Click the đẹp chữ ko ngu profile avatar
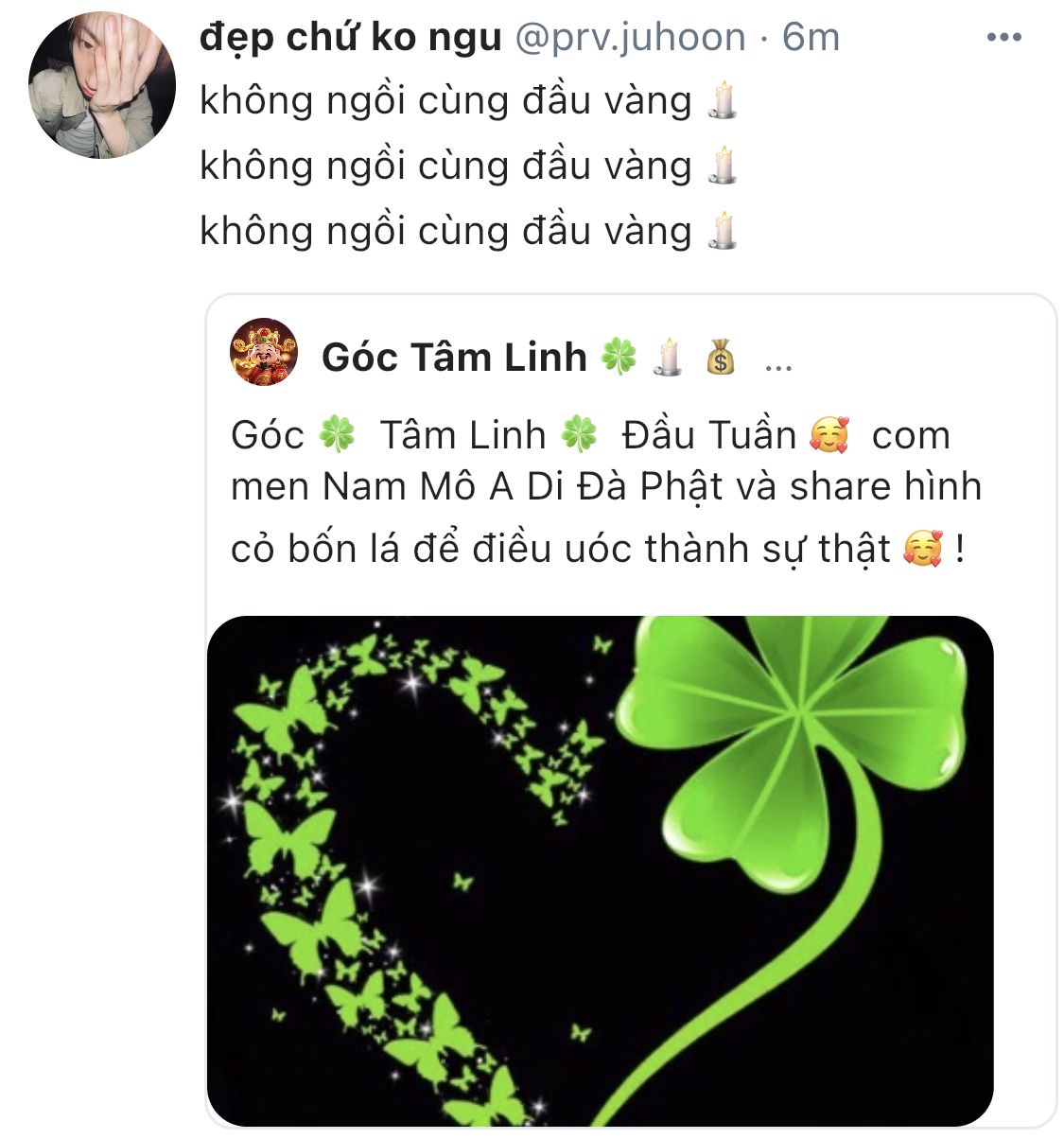The image size is (1064, 1139). 102,84
